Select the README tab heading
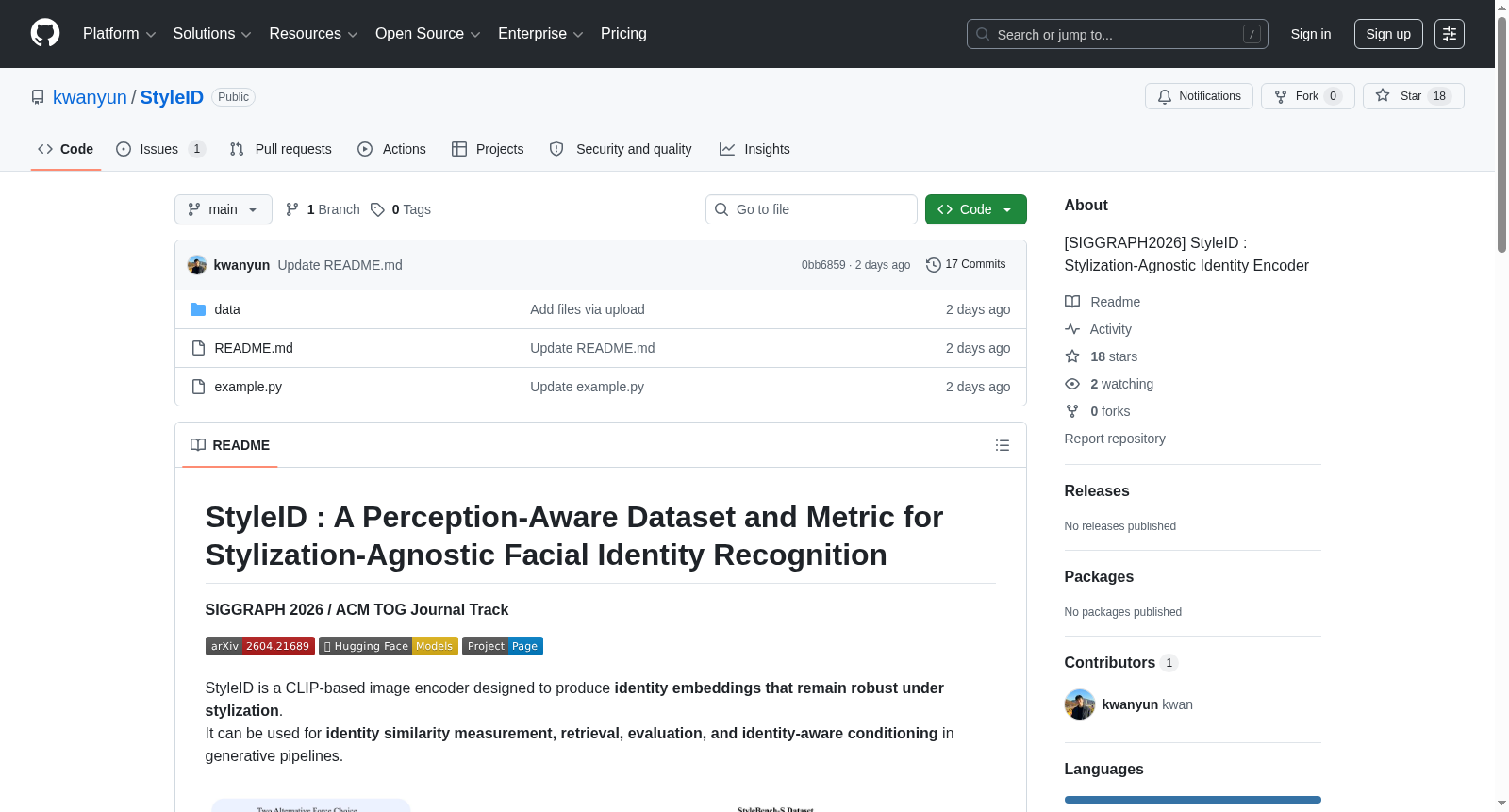 click(230, 445)
